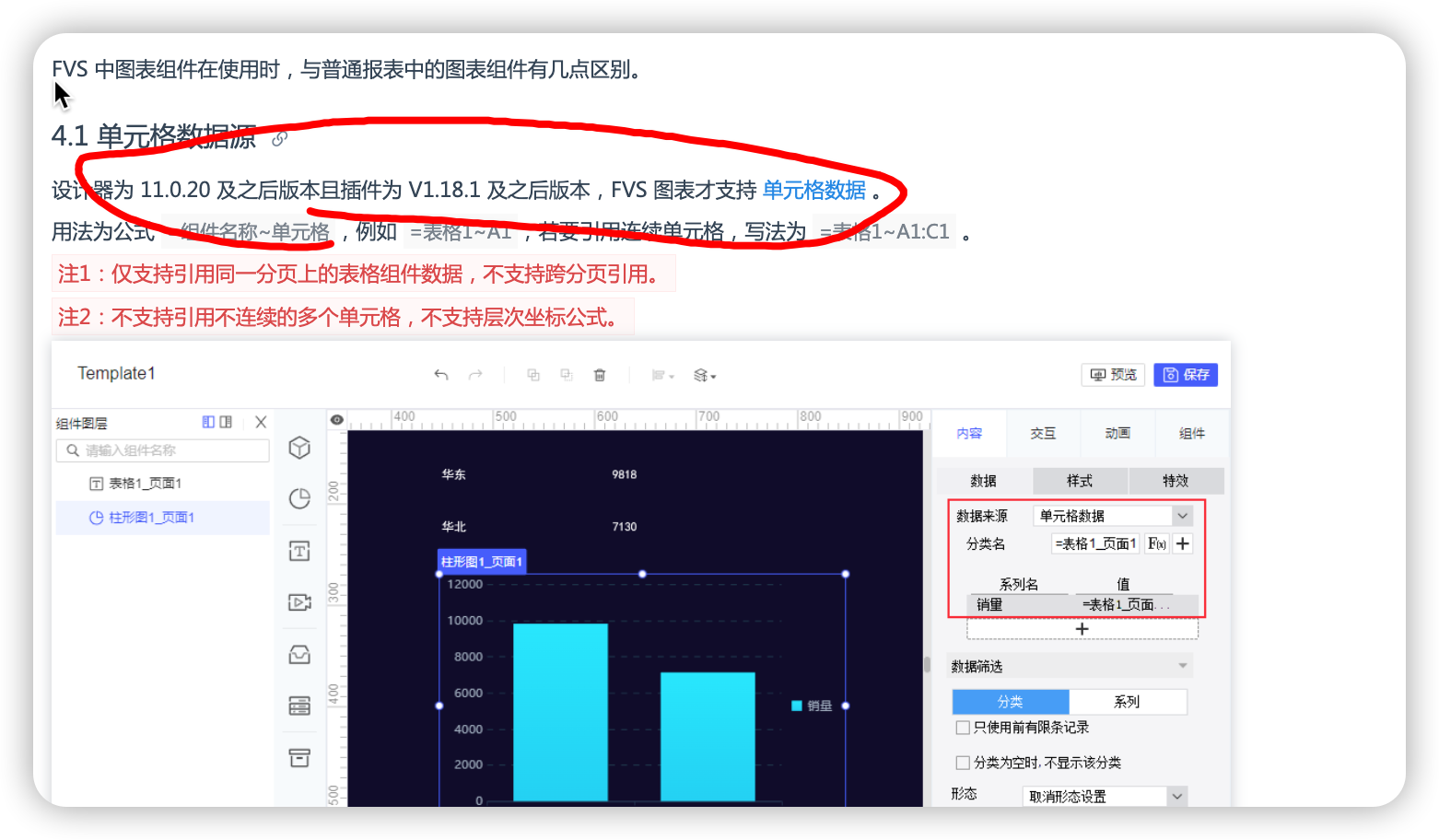The width and height of the screenshot is (1439, 840).
Task: Collapse the 数据筛选 section
Action: coord(1183,666)
